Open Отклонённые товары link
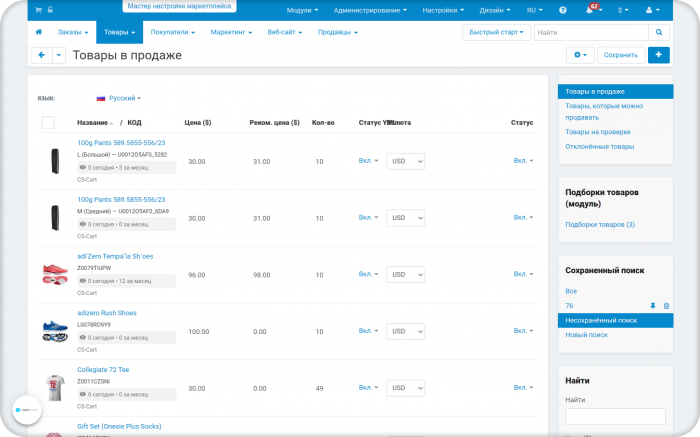The image size is (700, 437). point(600,146)
